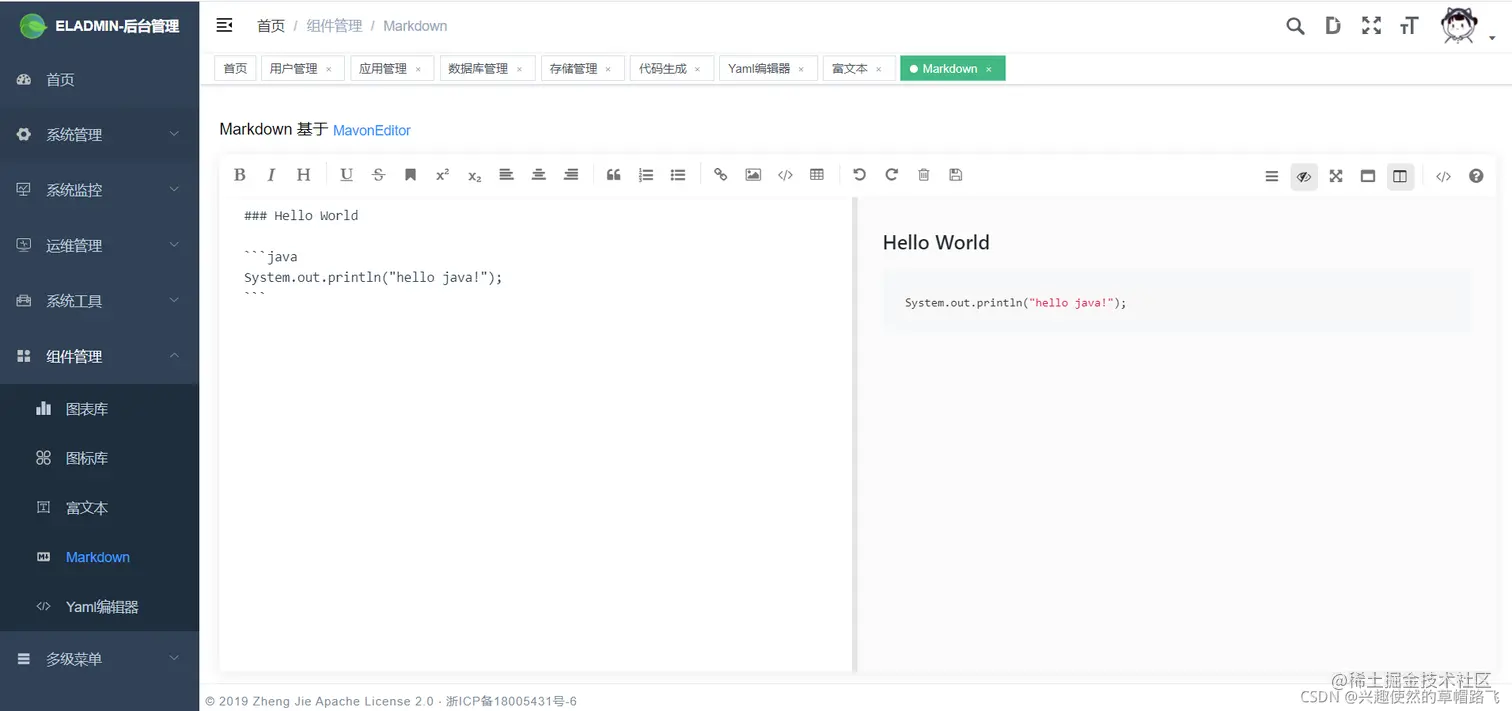This screenshot has width=1512, height=711.
Task: Click 首页 in the breadcrumb
Action: click(x=271, y=26)
